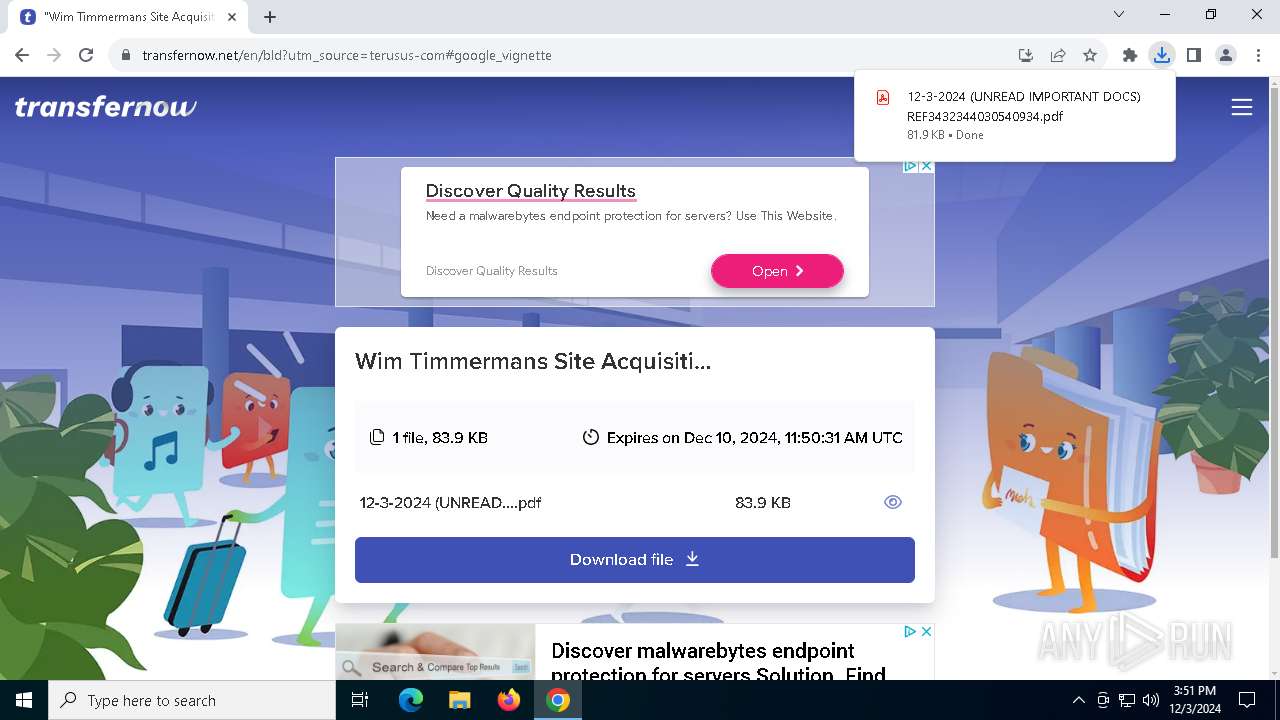The width and height of the screenshot is (1280, 720).
Task: Click Discover Quality Results ad headline
Action: click(531, 191)
